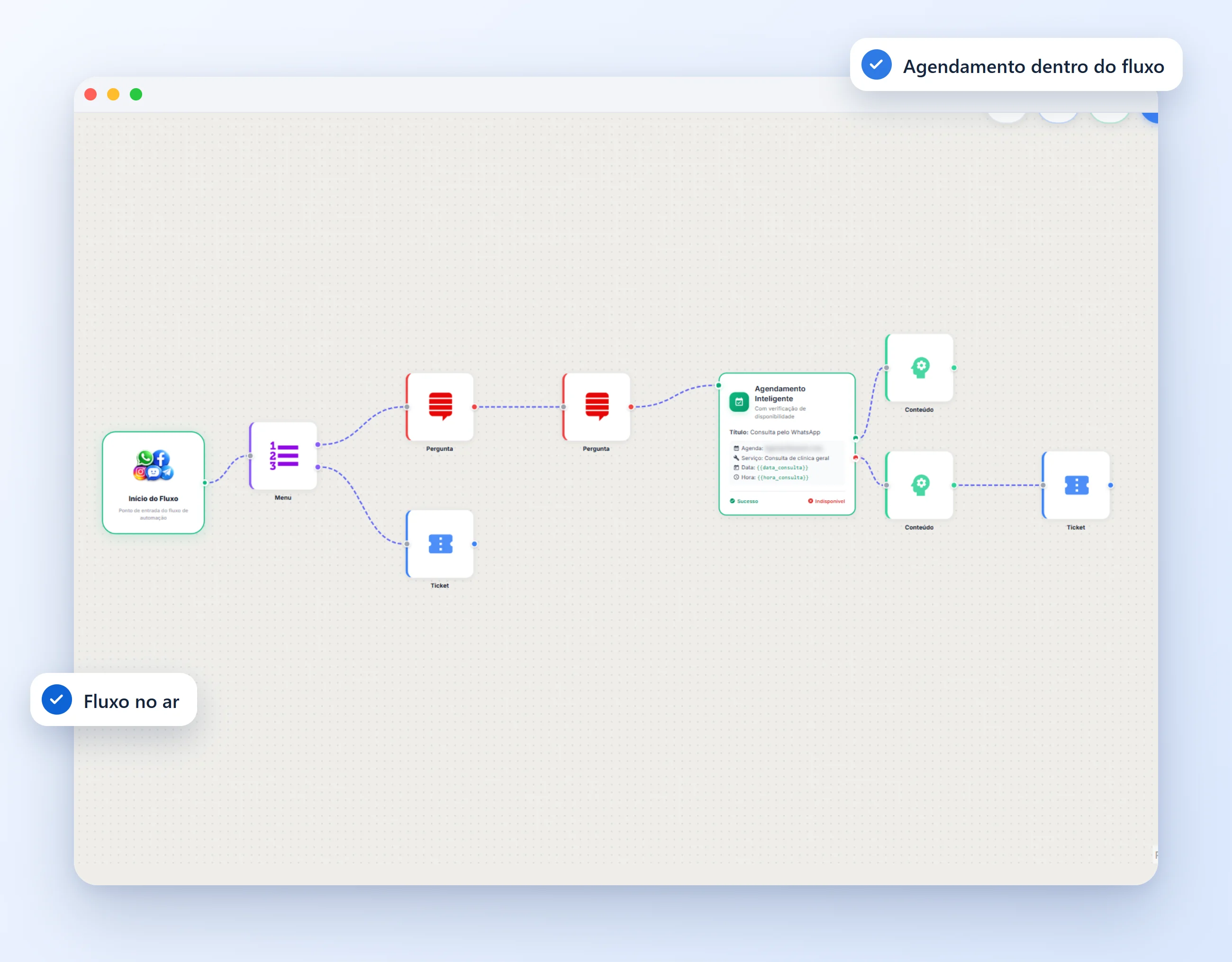Click the {{data_consulta}} variable
Screen dimensions: 1232x962
coord(782,468)
